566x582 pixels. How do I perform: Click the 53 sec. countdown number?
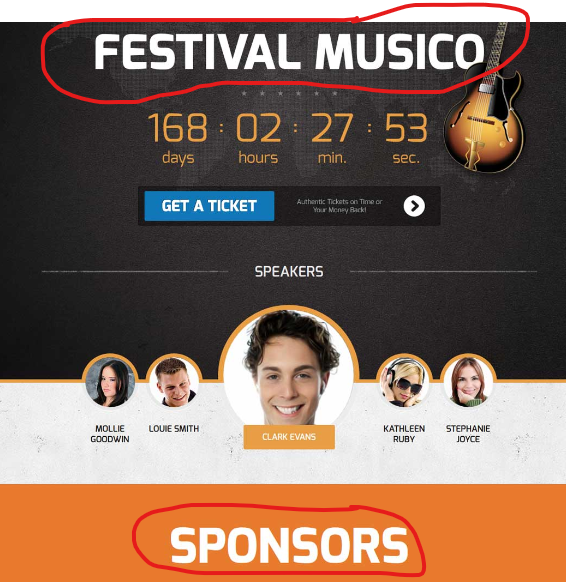click(x=406, y=128)
